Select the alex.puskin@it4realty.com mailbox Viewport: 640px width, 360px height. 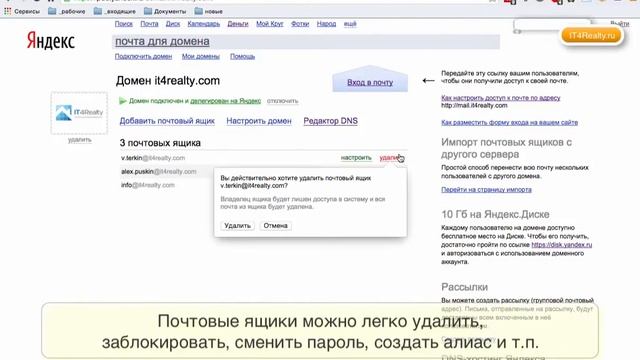coord(159,172)
